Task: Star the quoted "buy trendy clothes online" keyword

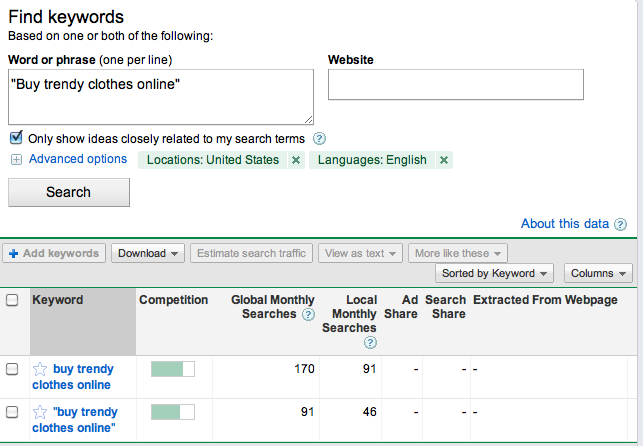Action: (40, 412)
